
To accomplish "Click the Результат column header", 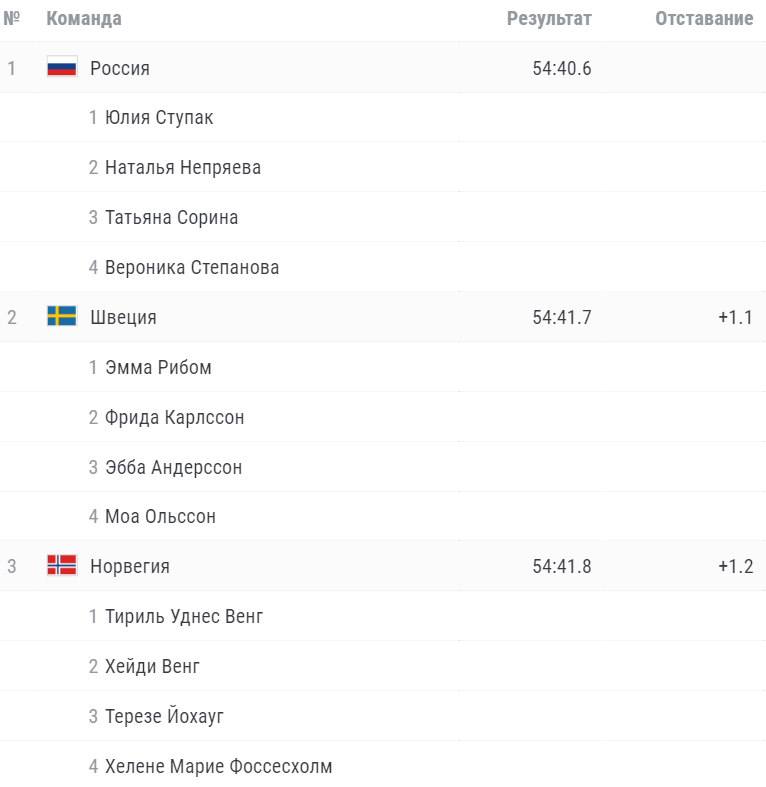I will click(549, 19).
